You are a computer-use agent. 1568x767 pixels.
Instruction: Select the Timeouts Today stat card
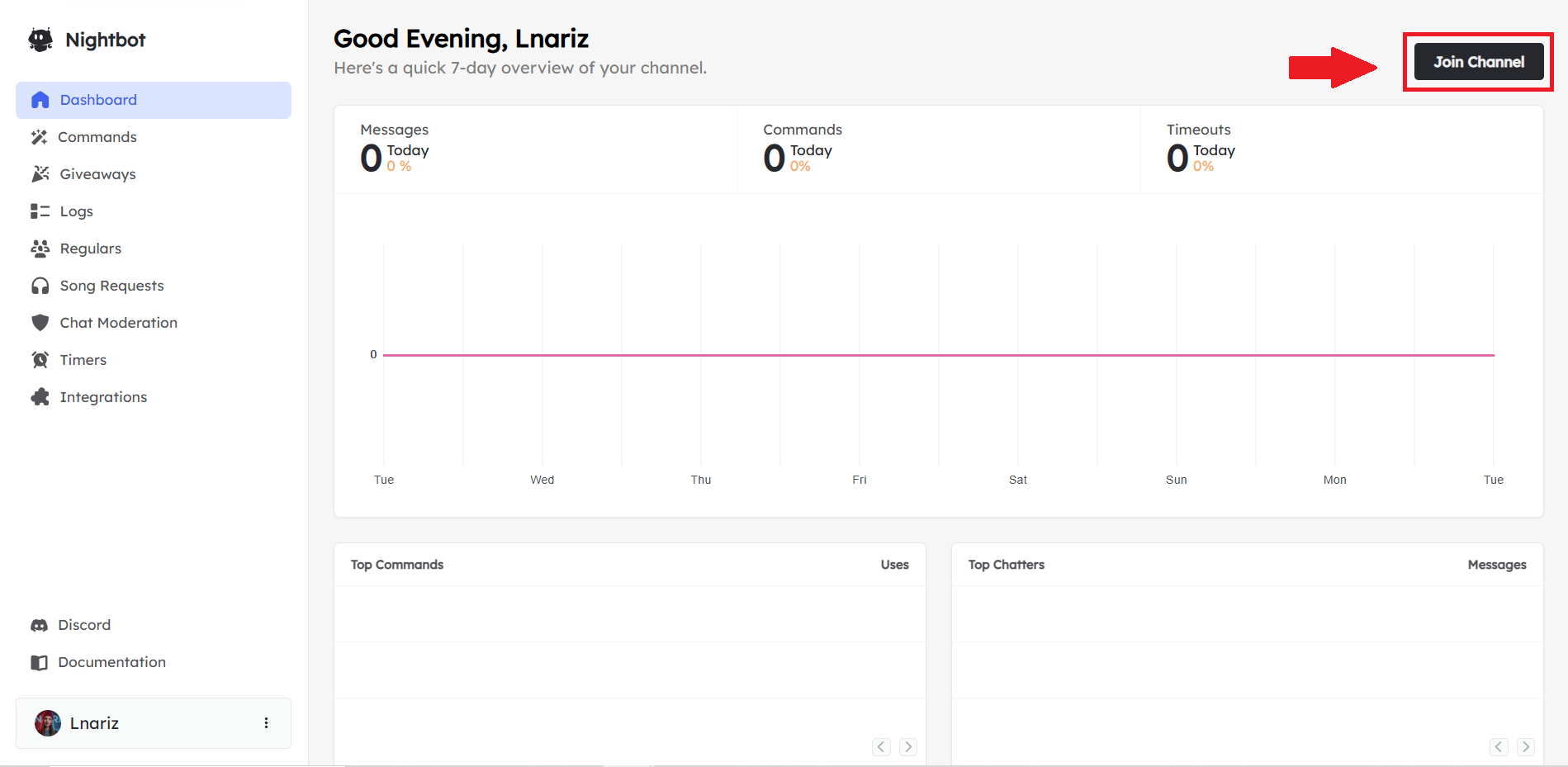(x=1342, y=149)
